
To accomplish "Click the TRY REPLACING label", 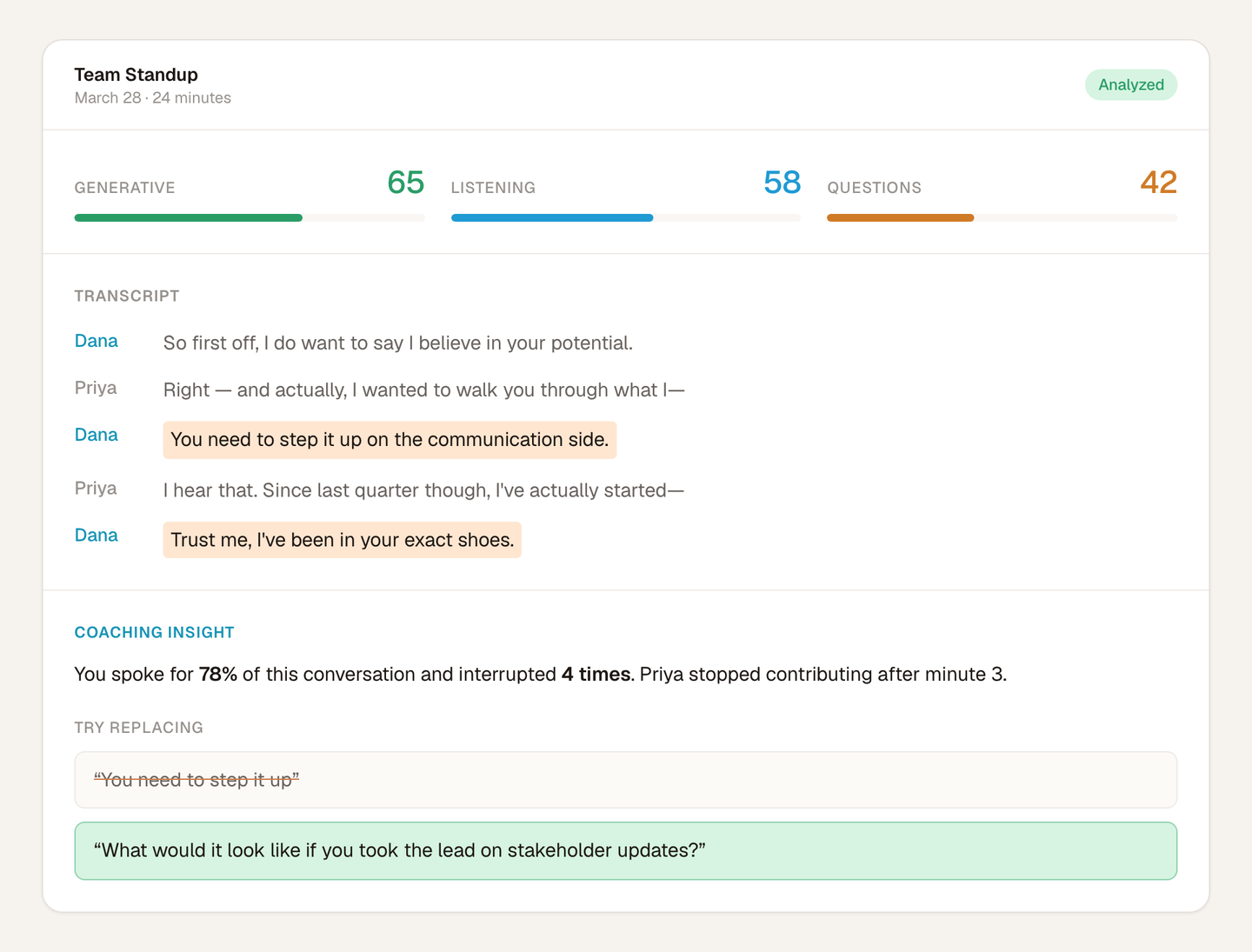I will pyautogui.click(x=139, y=728).
